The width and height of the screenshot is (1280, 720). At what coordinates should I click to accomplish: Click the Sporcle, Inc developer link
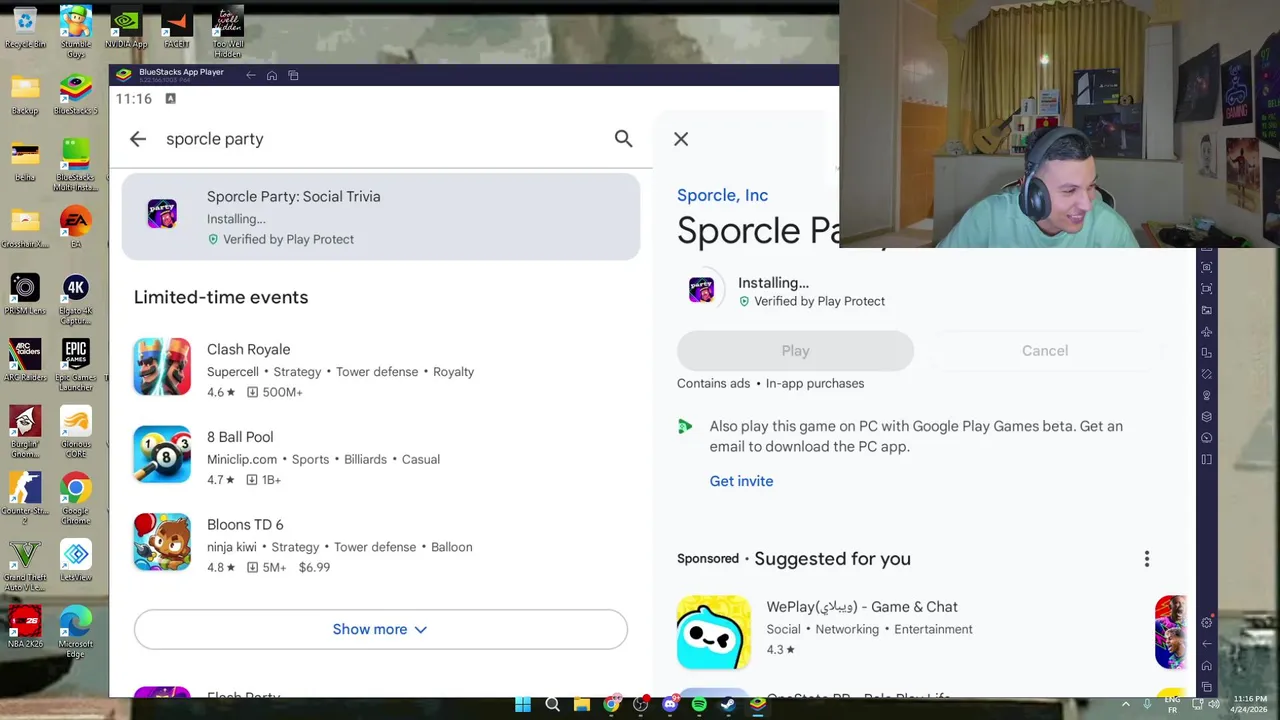click(722, 195)
